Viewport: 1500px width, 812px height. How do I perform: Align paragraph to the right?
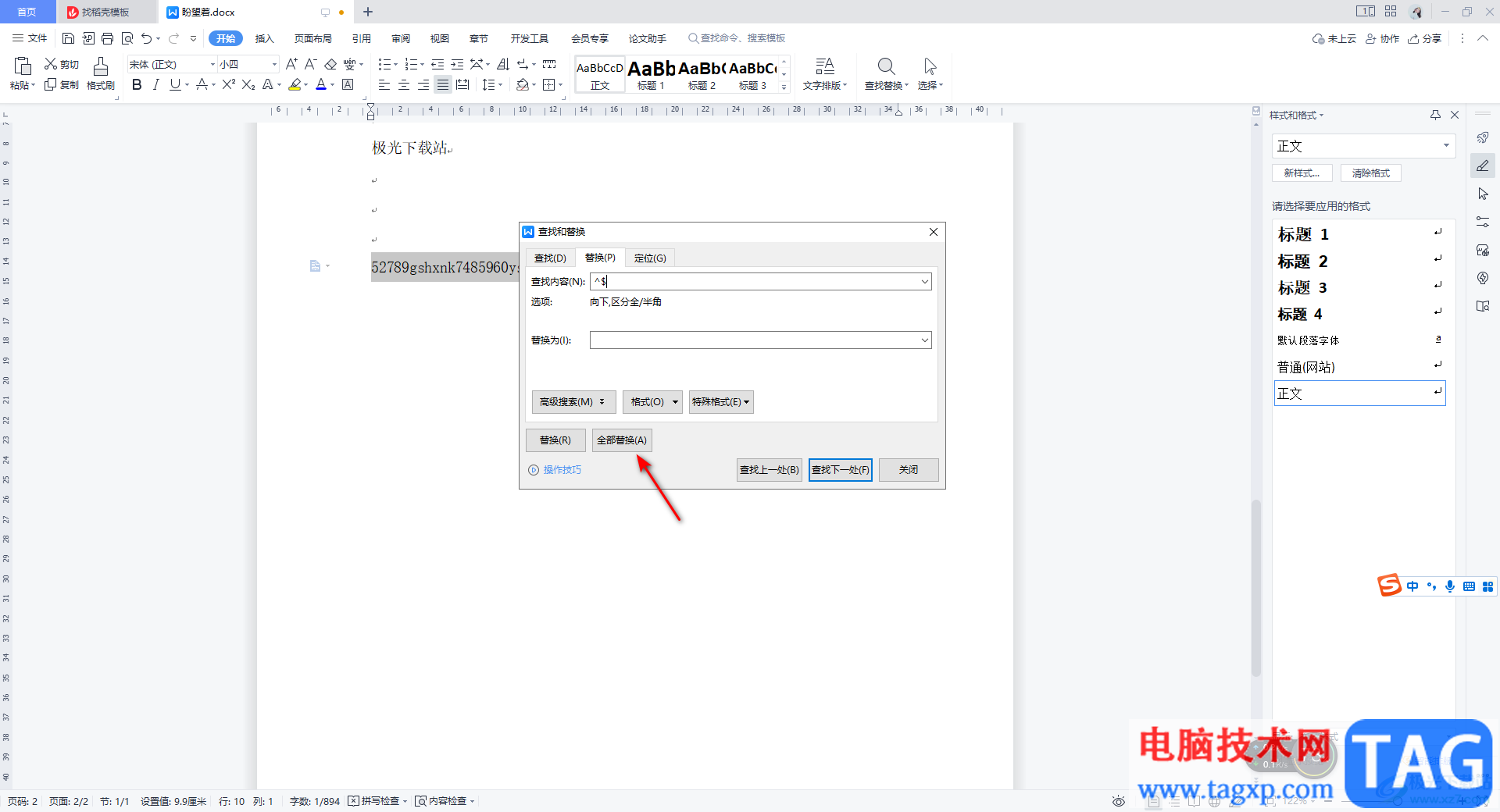click(423, 84)
